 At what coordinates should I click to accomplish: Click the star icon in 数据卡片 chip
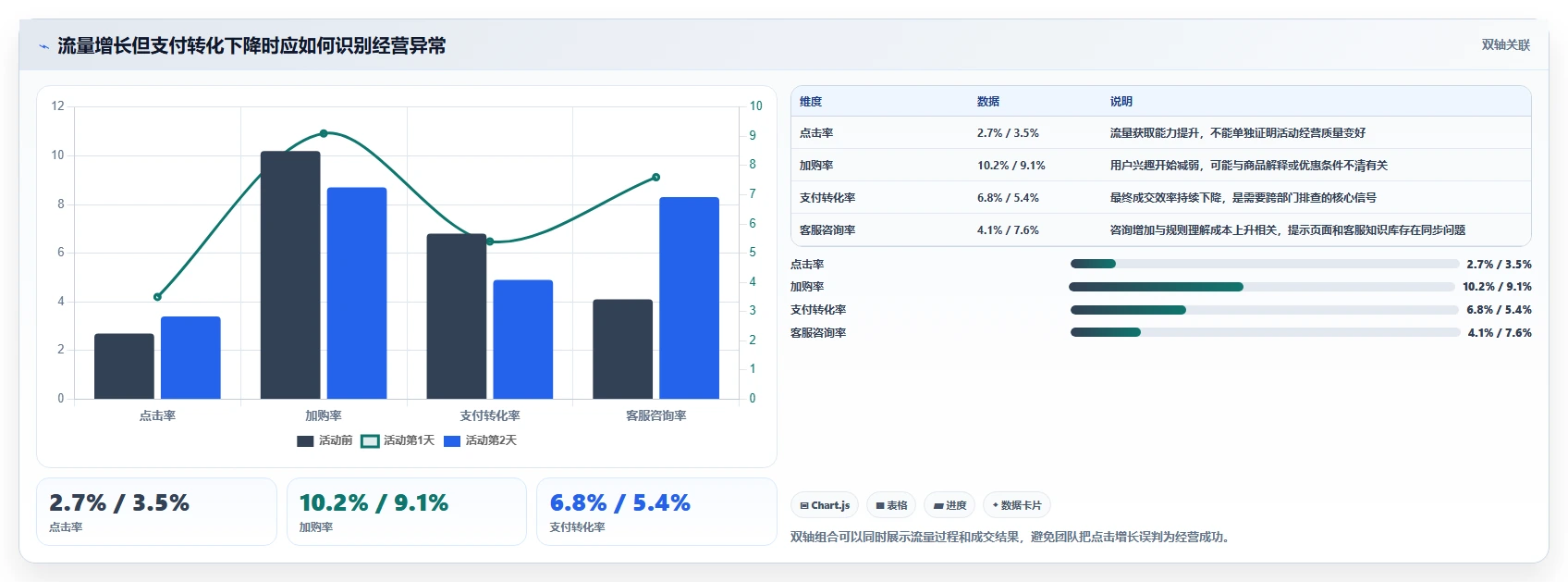pyautogui.click(x=995, y=505)
